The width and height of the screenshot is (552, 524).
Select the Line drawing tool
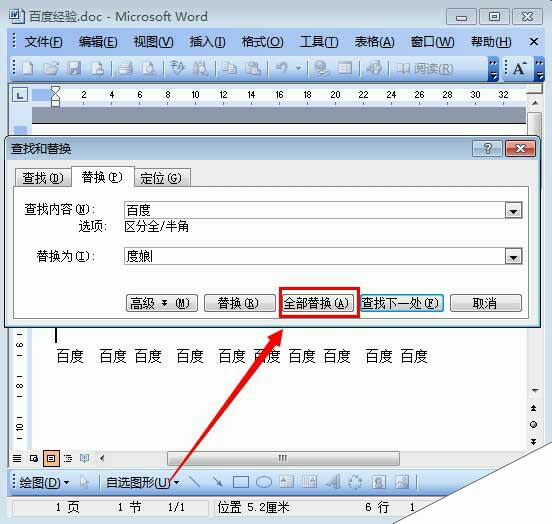pyautogui.click(x=195, y=482)
